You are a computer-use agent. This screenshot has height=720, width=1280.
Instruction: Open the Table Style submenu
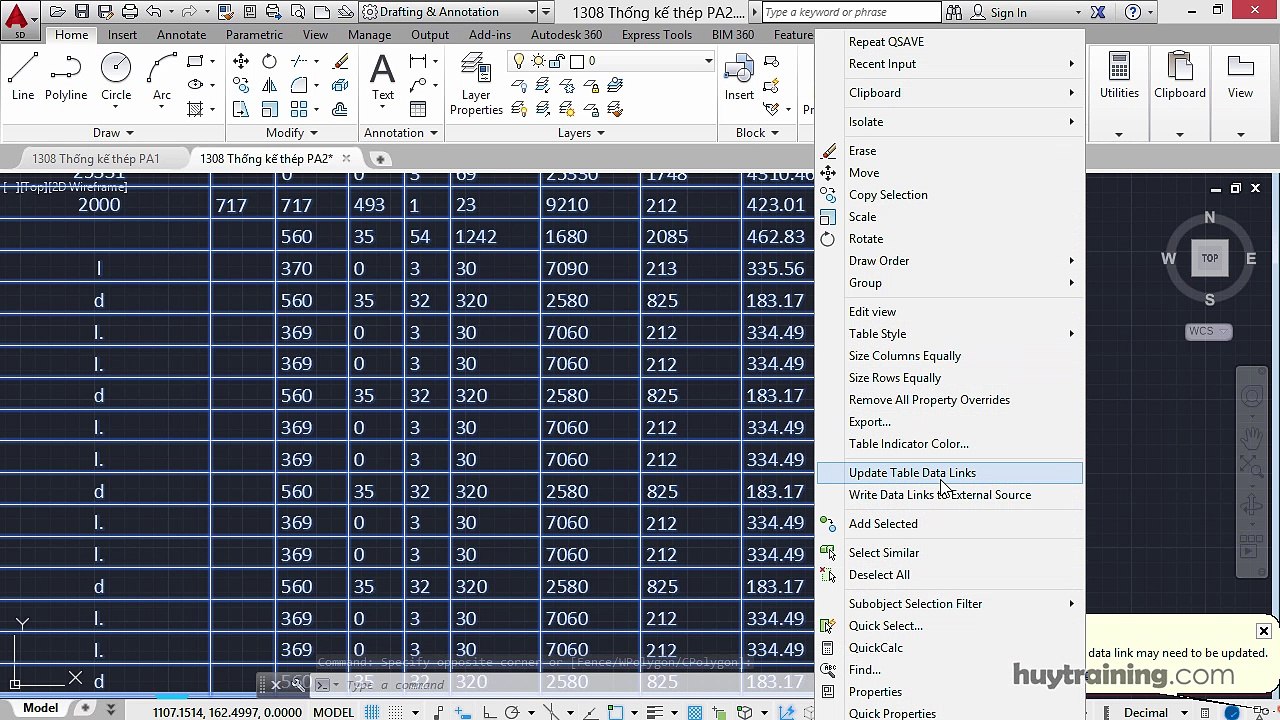[950, 334]
